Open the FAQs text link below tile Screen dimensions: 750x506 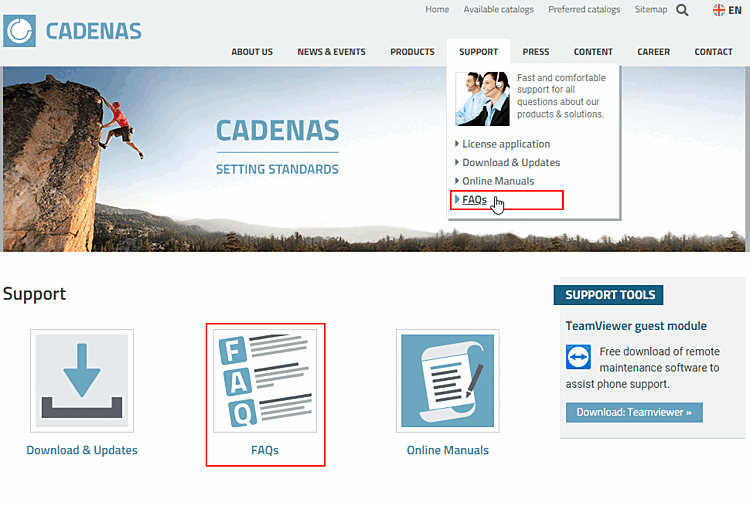tap(265, 450)
